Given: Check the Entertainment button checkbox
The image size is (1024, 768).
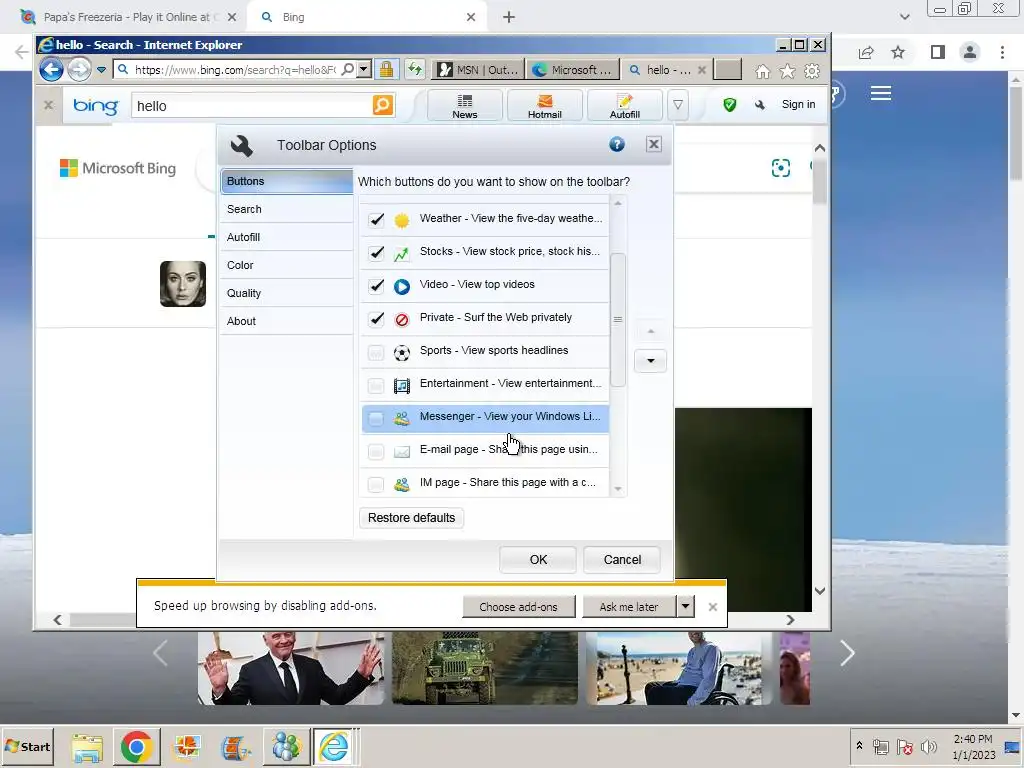Looking at the screenshot, I should click(376, 385).
